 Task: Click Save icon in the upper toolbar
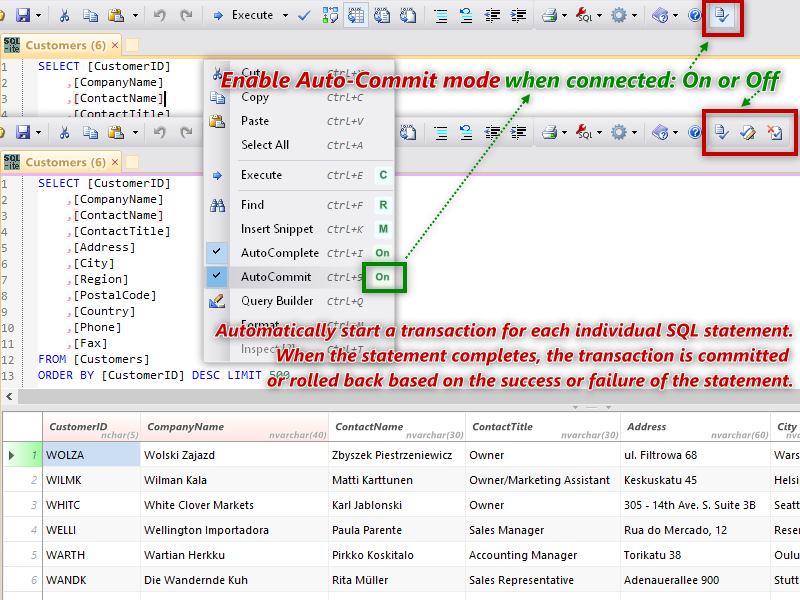[23, 15]
